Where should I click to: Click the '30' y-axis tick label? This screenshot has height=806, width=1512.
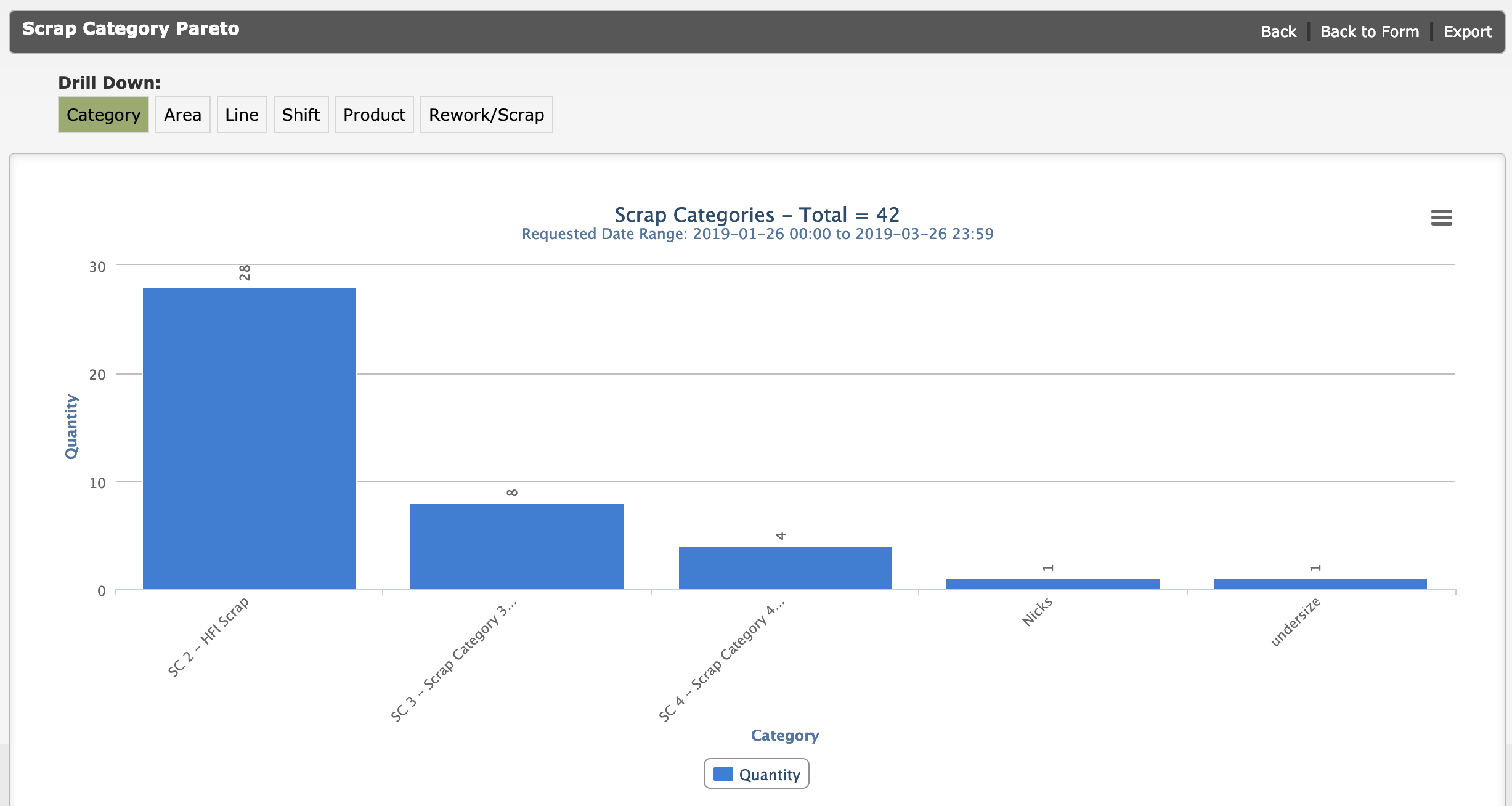click(97, 267)
